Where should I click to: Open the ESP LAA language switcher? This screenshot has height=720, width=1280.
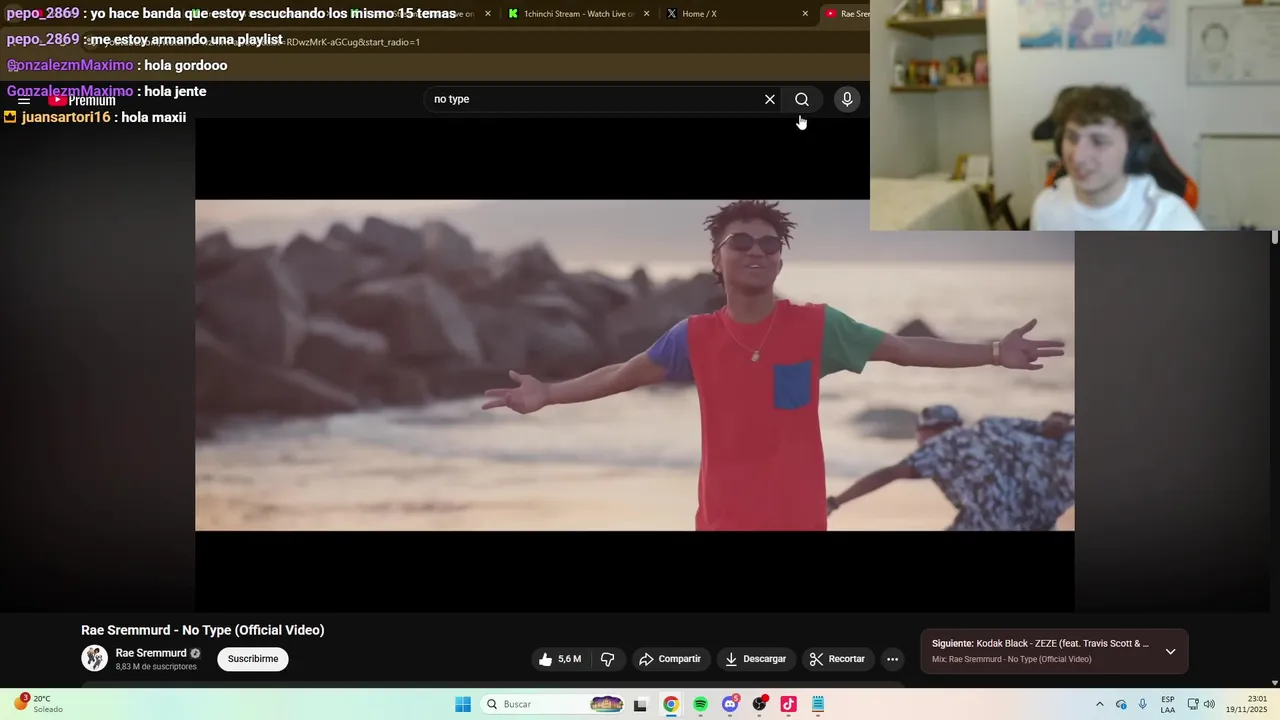(x=1168, y=704)
